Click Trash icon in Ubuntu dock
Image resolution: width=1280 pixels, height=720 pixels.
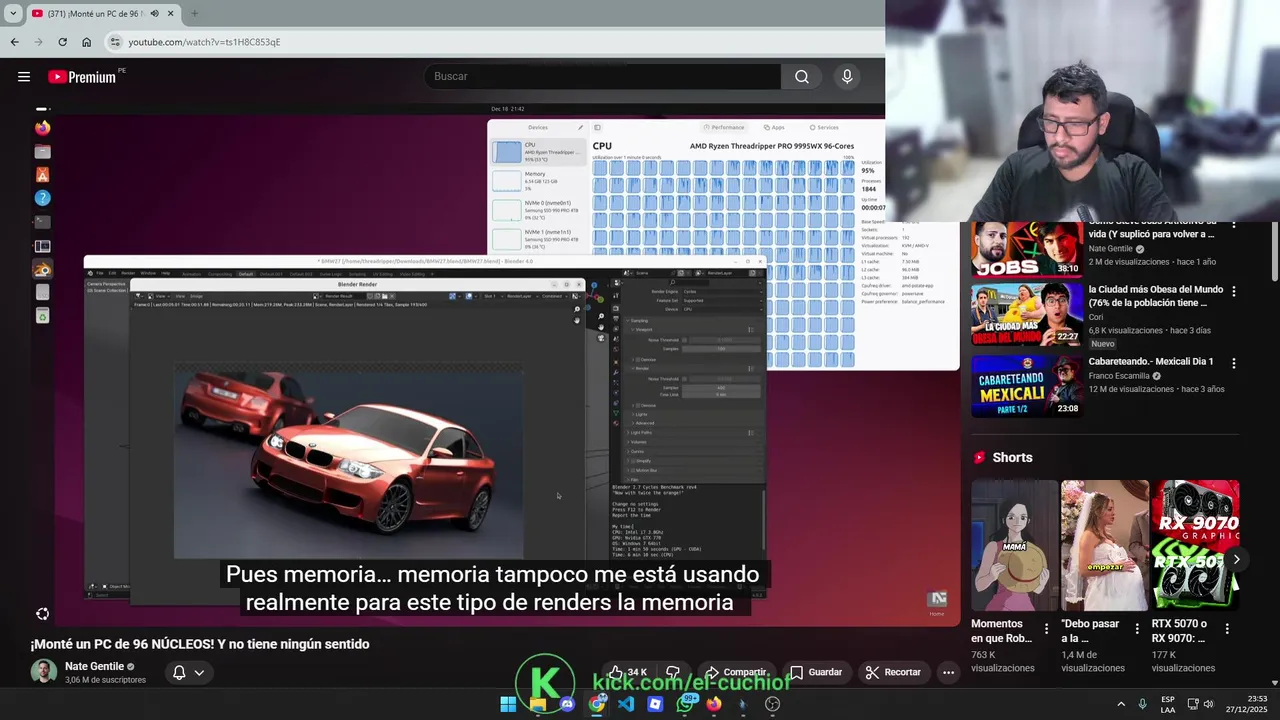(x=42, y=316)
